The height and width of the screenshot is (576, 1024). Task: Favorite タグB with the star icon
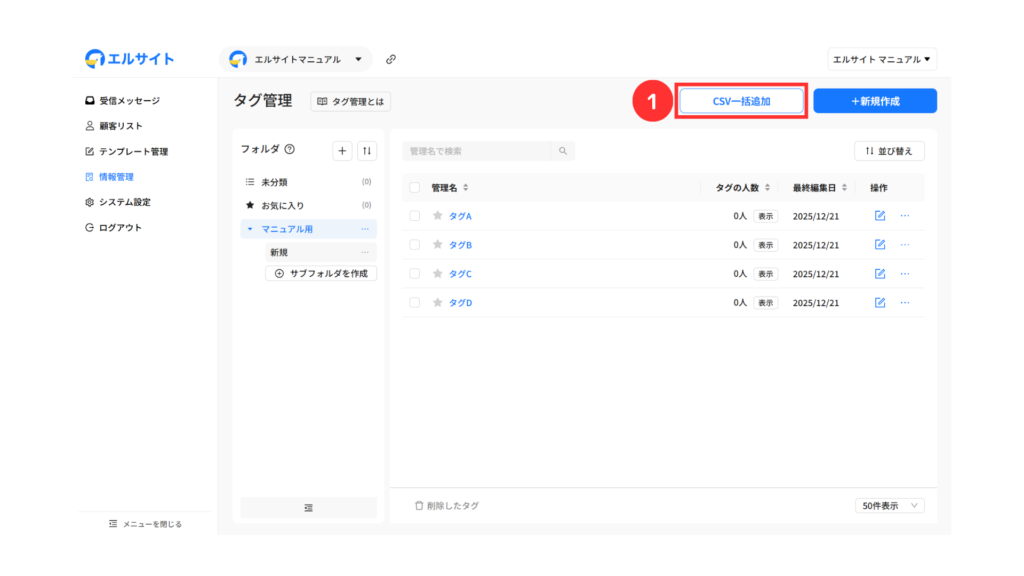(437, 245)
